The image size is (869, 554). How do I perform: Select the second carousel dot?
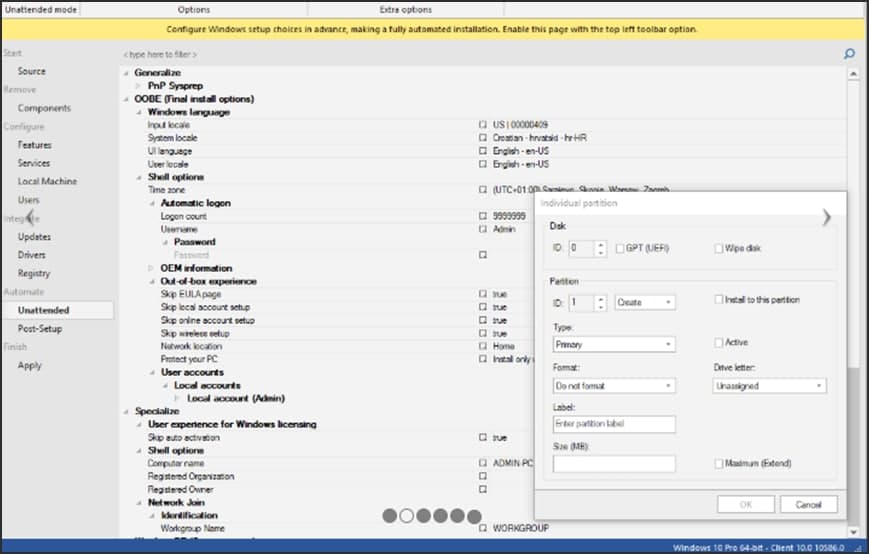point(406,516)
